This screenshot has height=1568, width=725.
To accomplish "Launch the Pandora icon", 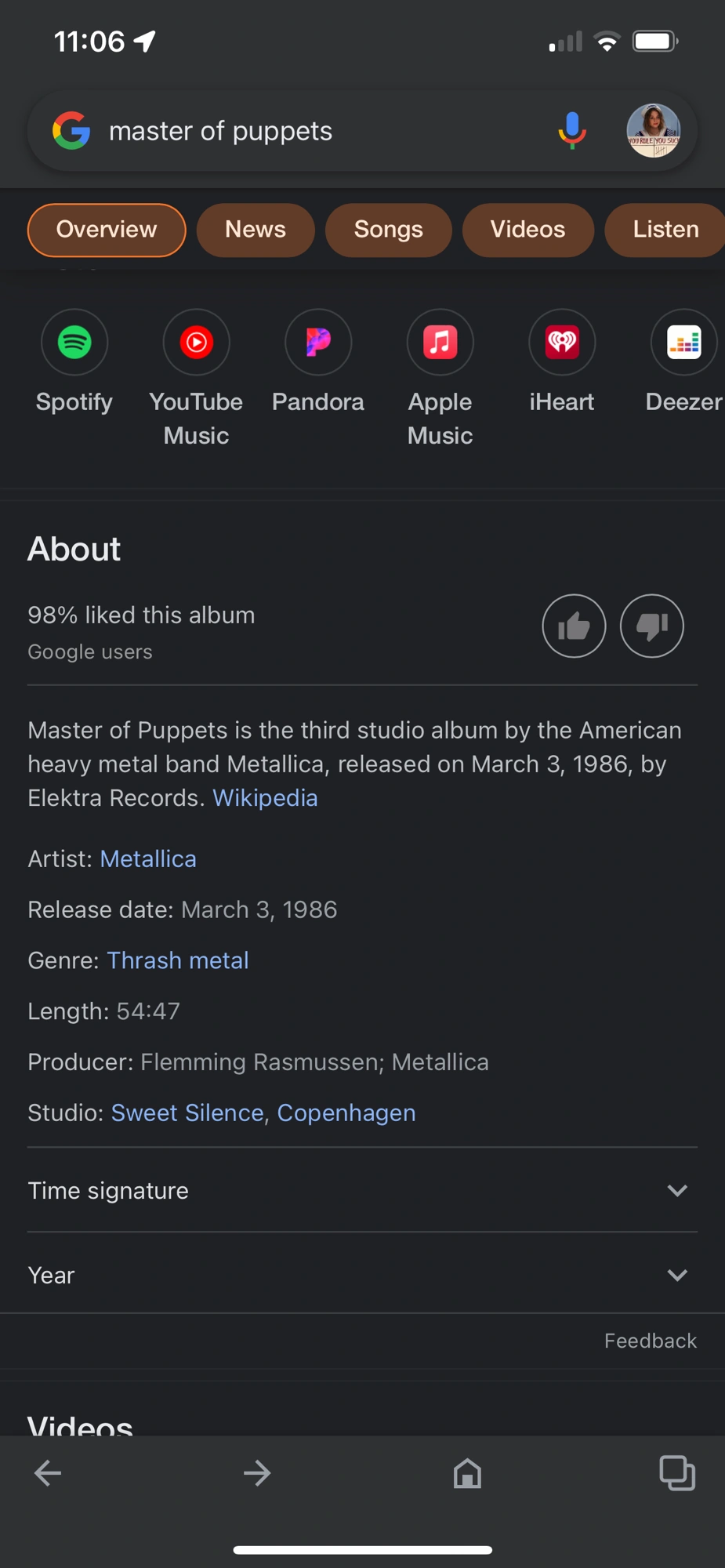I will coord(318,343).
